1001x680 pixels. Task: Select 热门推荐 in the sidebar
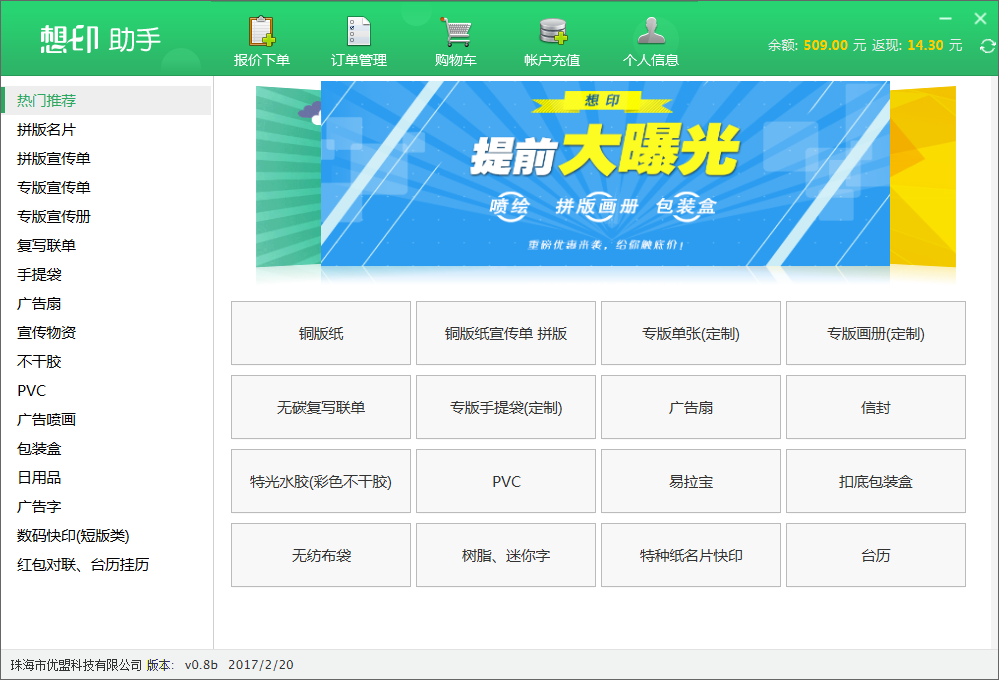[x=107, y=100]
